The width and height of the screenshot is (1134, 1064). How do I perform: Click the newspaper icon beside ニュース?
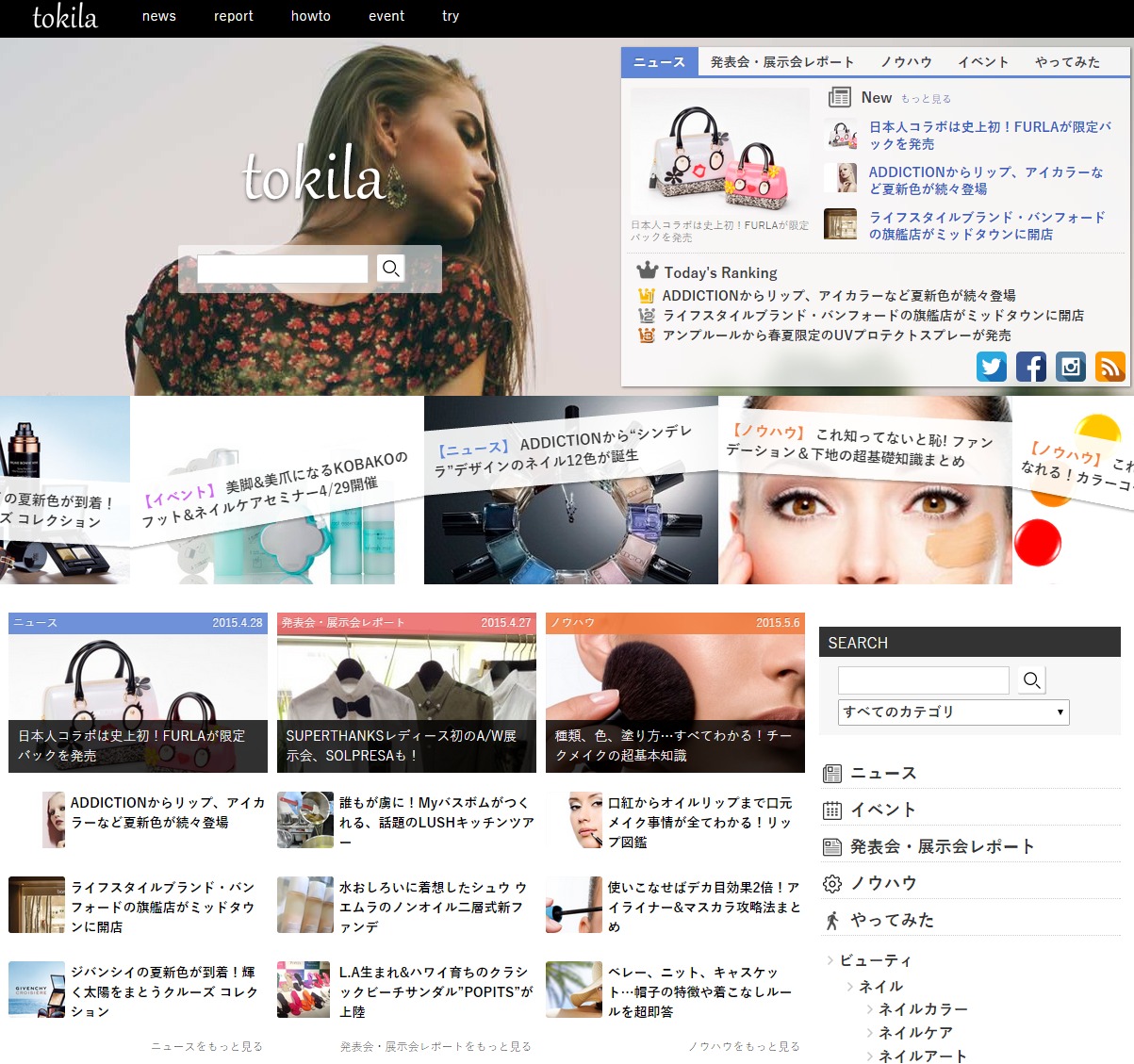pos(832,772)
